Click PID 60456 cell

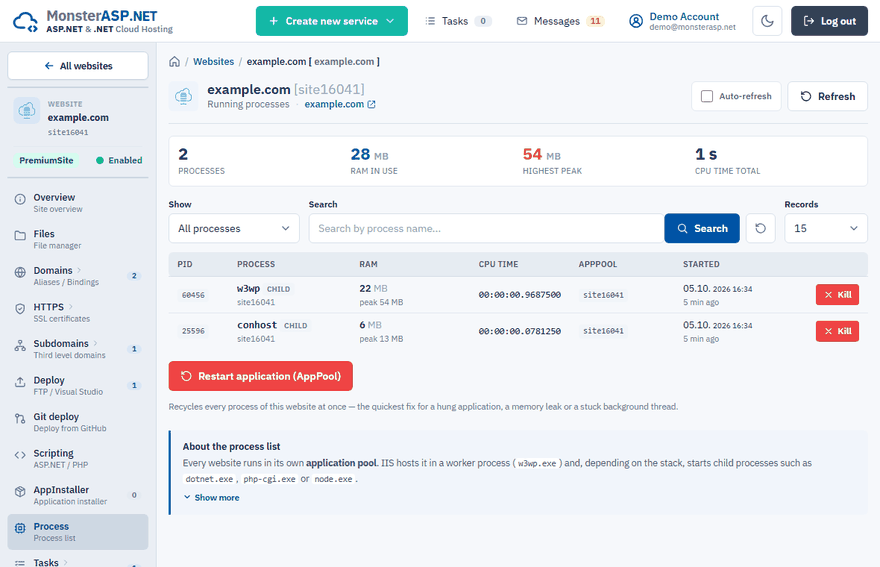193,295
